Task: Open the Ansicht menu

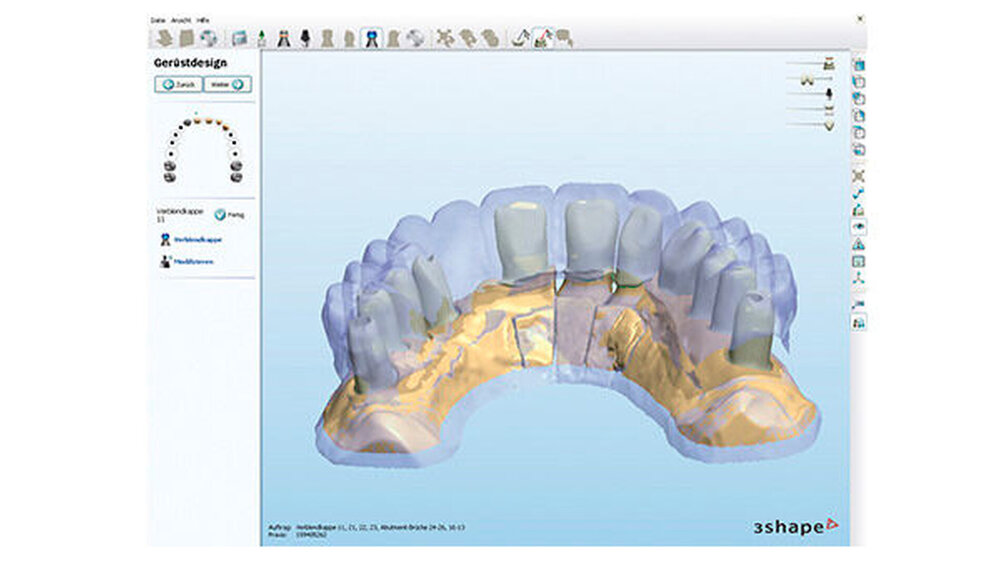Action: click(x=180, y=19)
